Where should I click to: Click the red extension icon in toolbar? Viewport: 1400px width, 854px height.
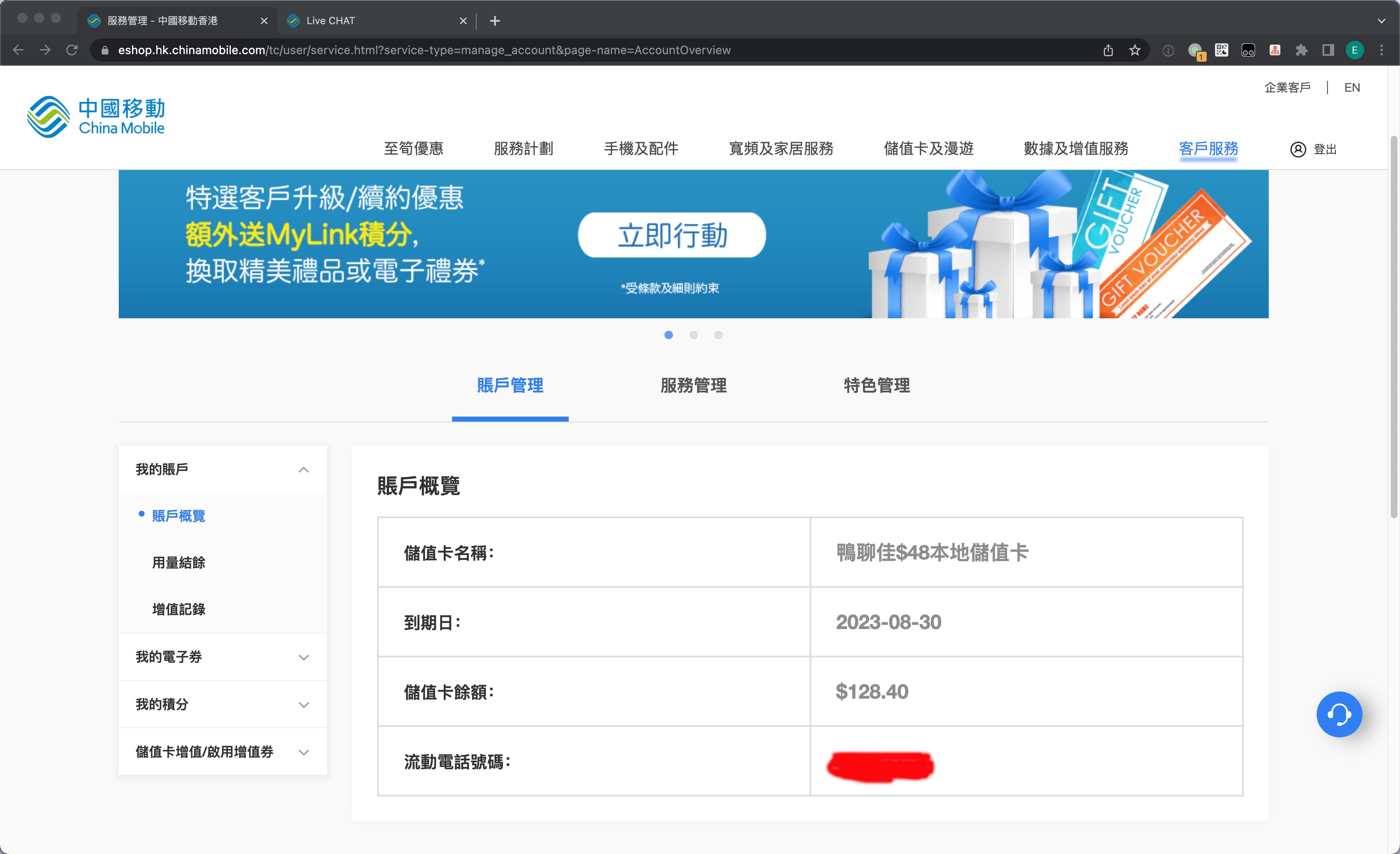(x=1275, y=50)
